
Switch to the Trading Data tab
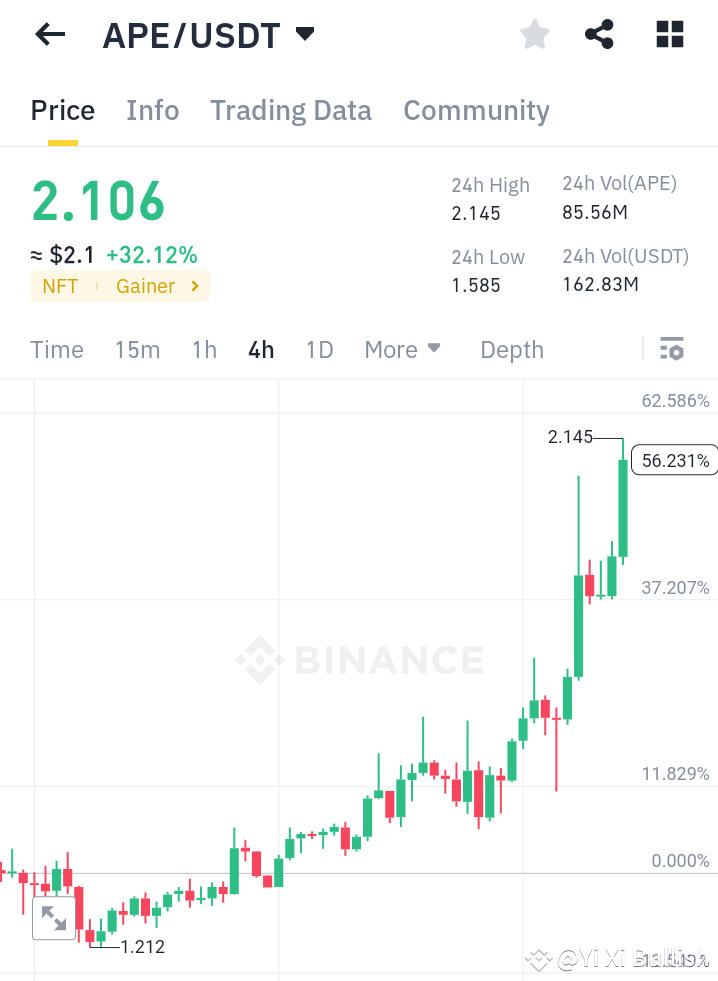(x=290, y=110)
